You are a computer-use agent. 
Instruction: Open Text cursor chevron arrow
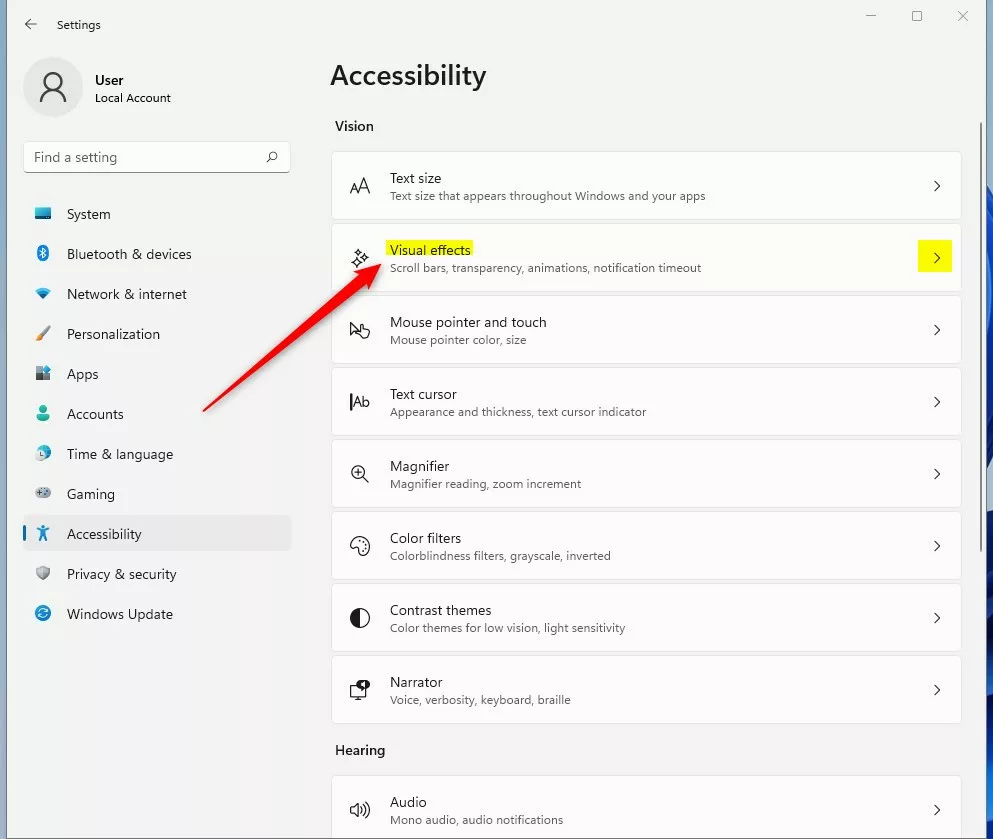937,402
